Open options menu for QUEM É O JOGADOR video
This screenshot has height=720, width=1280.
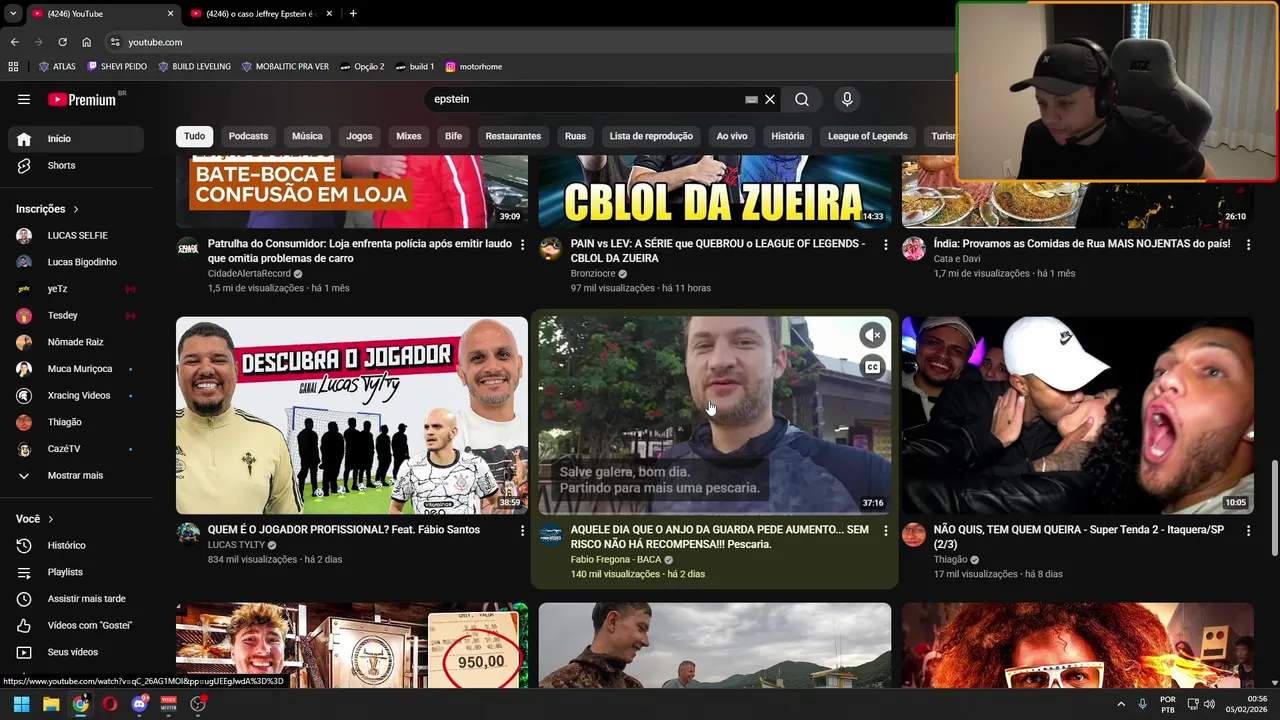[522, 531]
